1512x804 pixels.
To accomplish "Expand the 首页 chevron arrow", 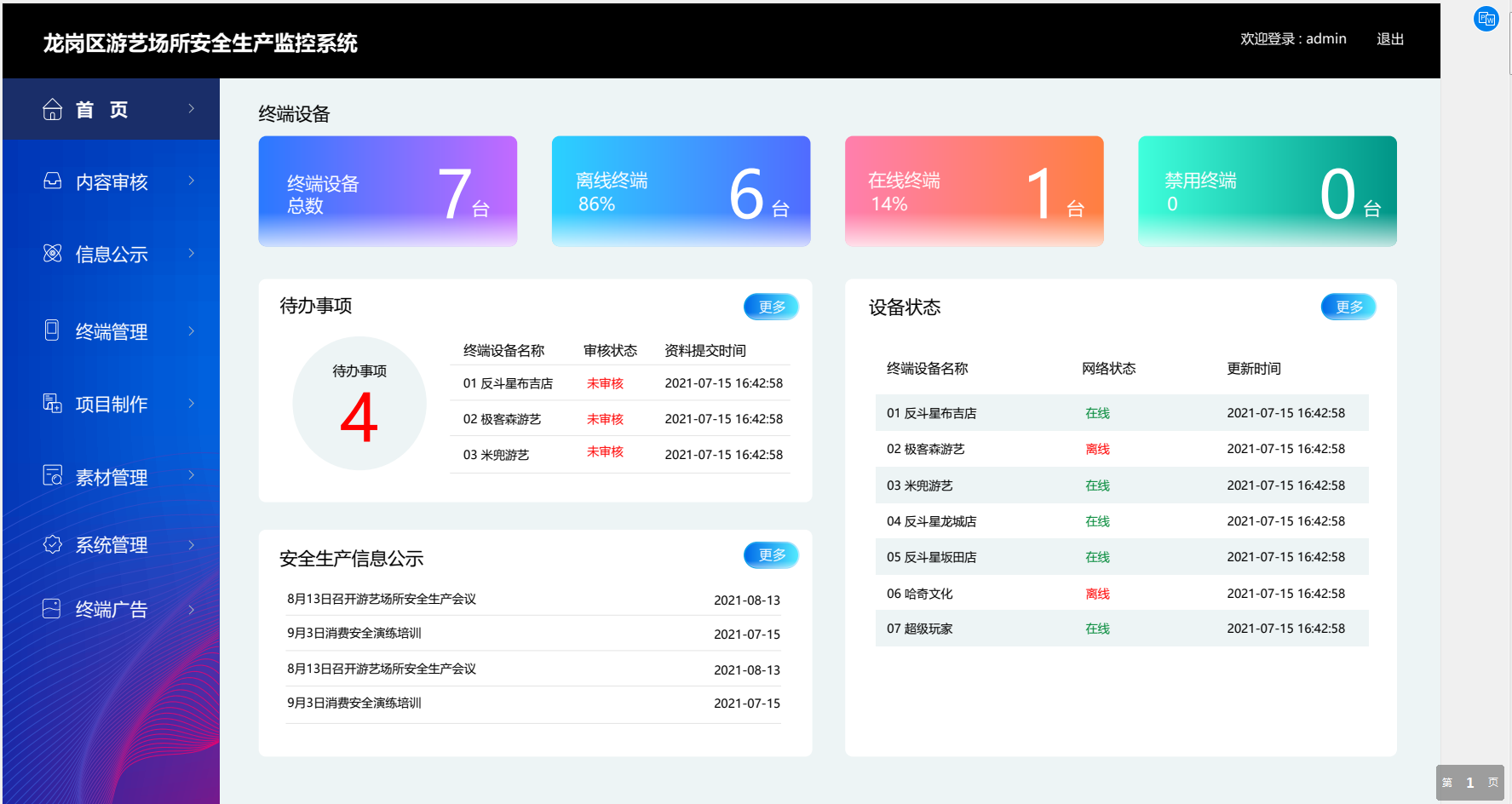I will click(x=192, y=108).
